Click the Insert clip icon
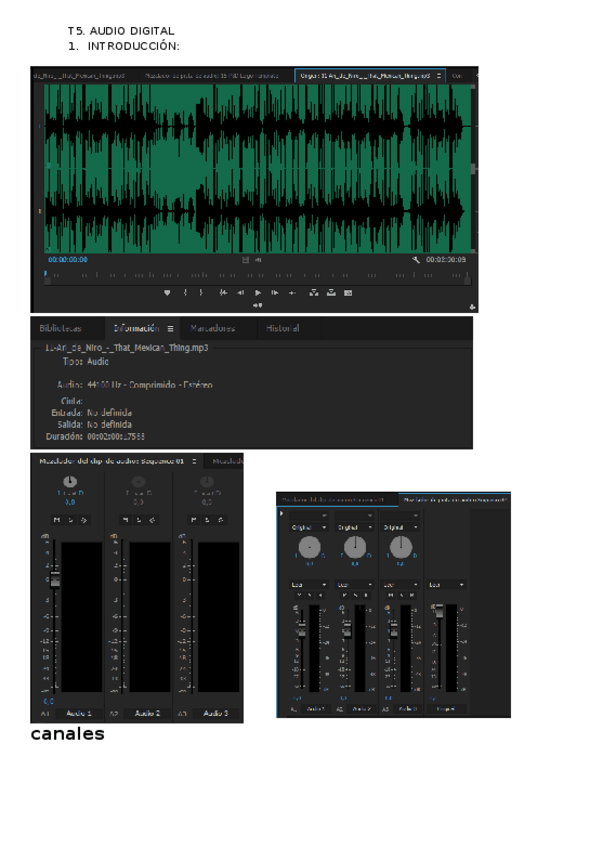Image resolution: width=603 pixels, height=848 pixels. click(314, 293)
